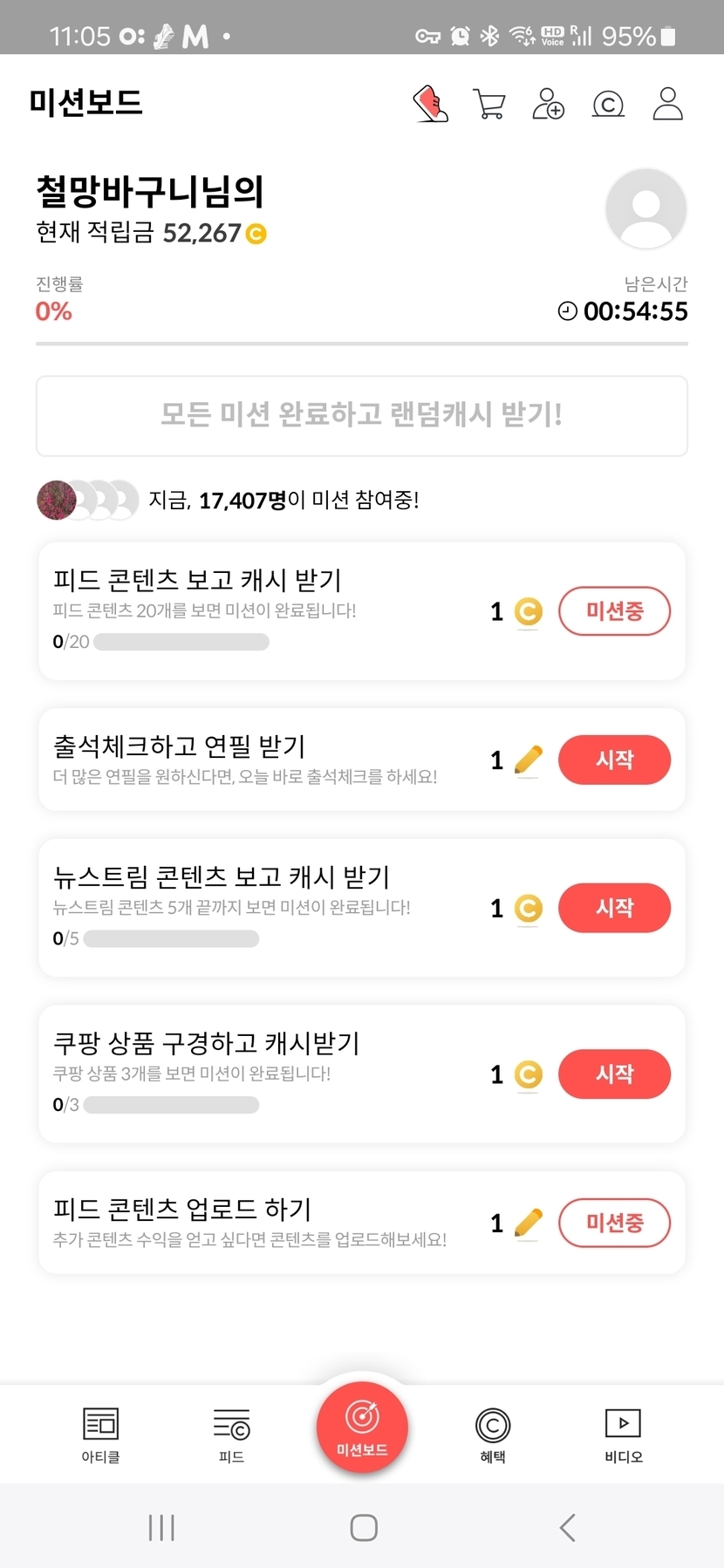724x1568 pixels.
Task: Start the Coupang product browsing mission
Action: point(614,1074)
